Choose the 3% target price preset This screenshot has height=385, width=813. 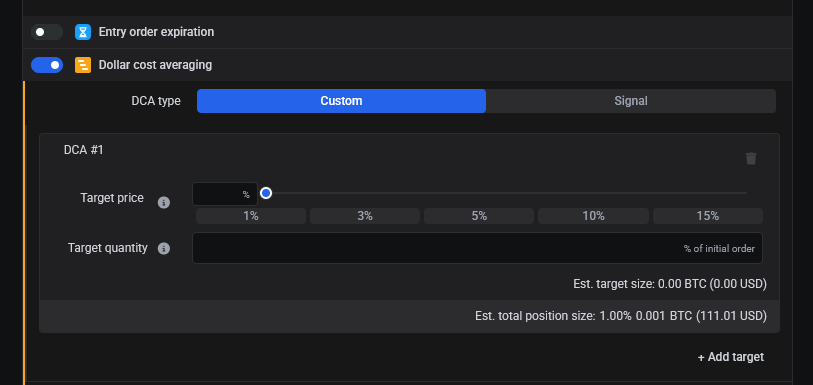pyautogui.click(x=365, y=216)
